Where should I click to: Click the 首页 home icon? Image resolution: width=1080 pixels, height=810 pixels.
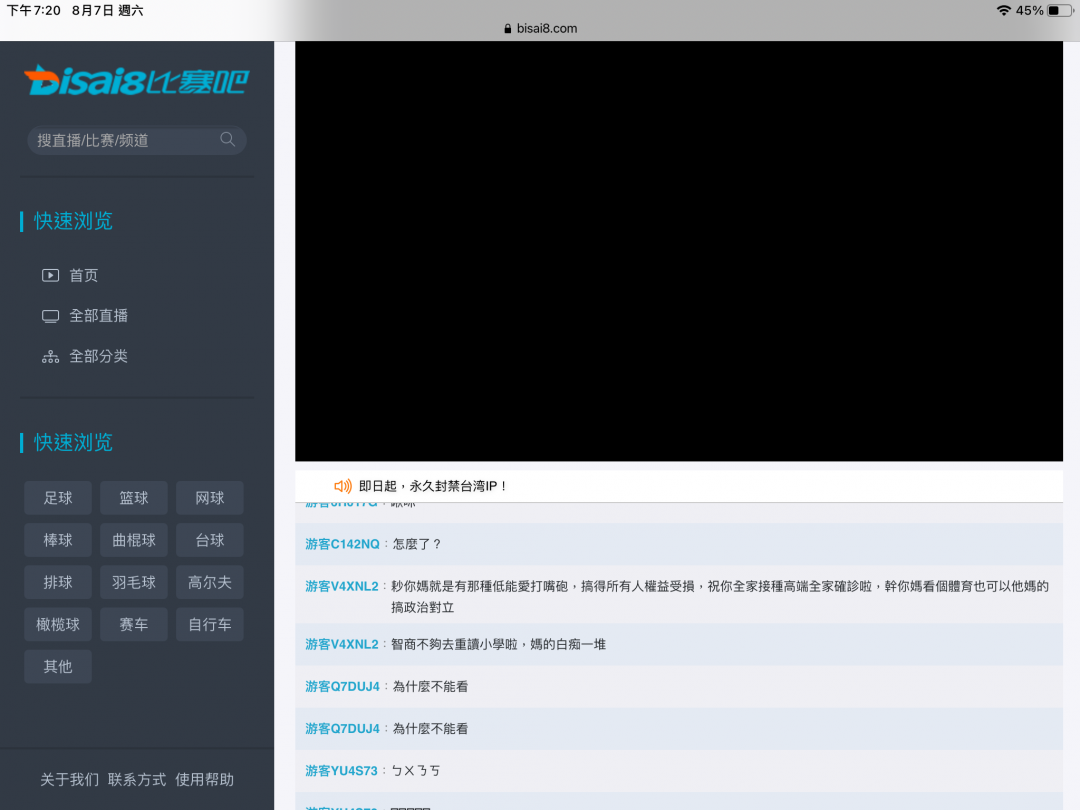(x=50, y=275)
